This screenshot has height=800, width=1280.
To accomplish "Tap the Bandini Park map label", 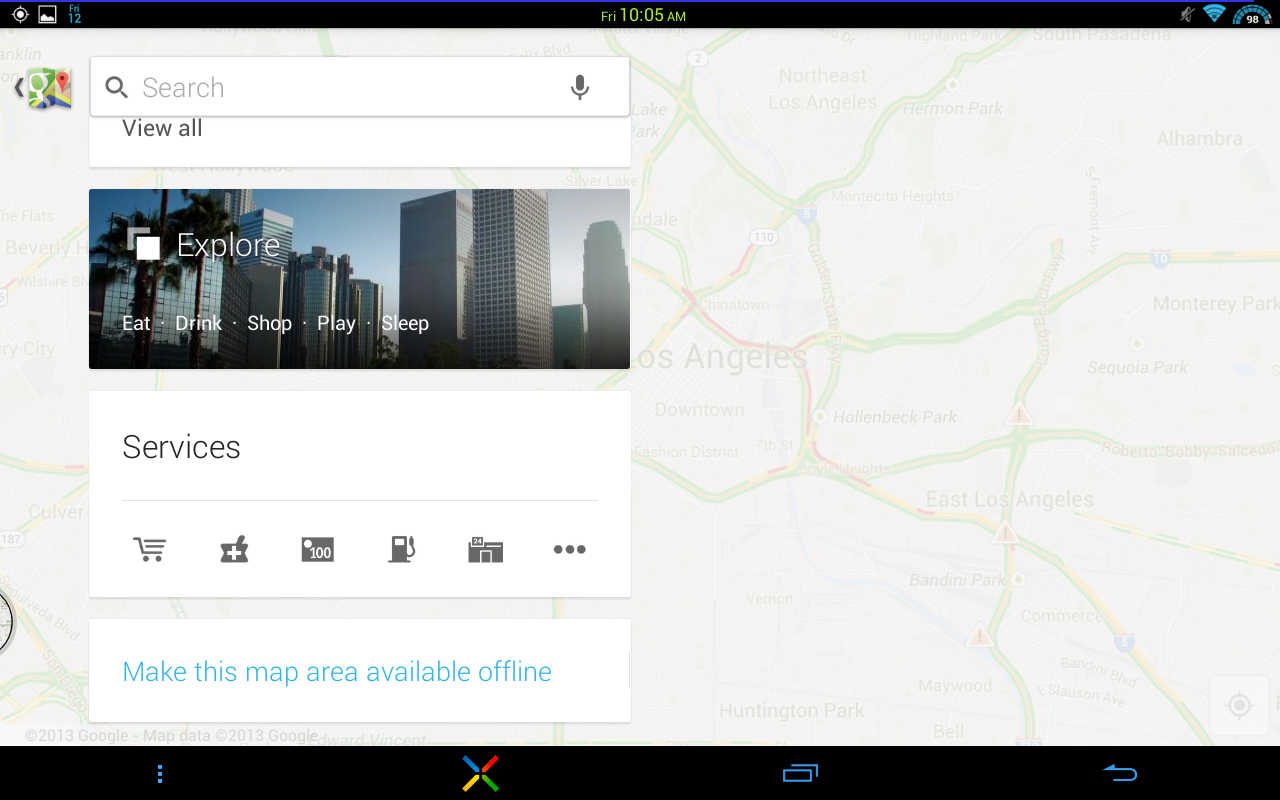I will 958,580.
